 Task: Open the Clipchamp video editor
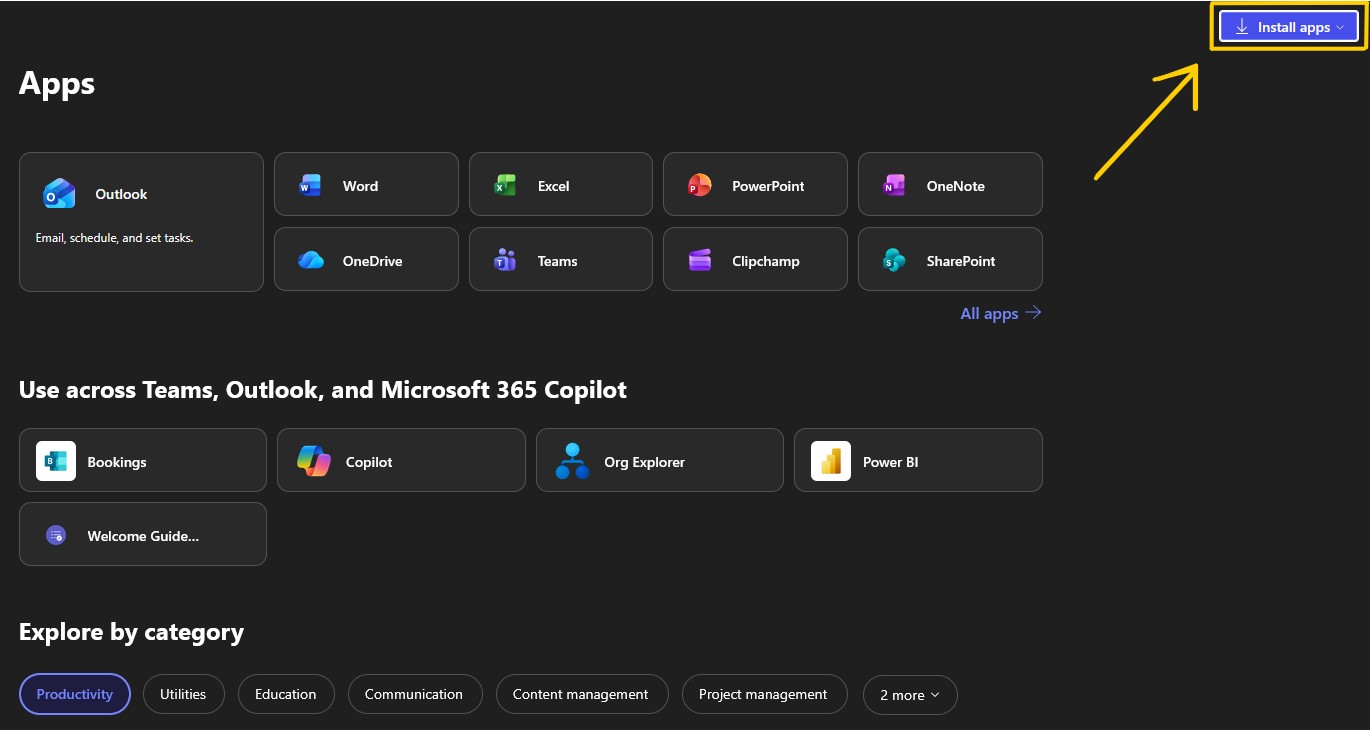755,259
